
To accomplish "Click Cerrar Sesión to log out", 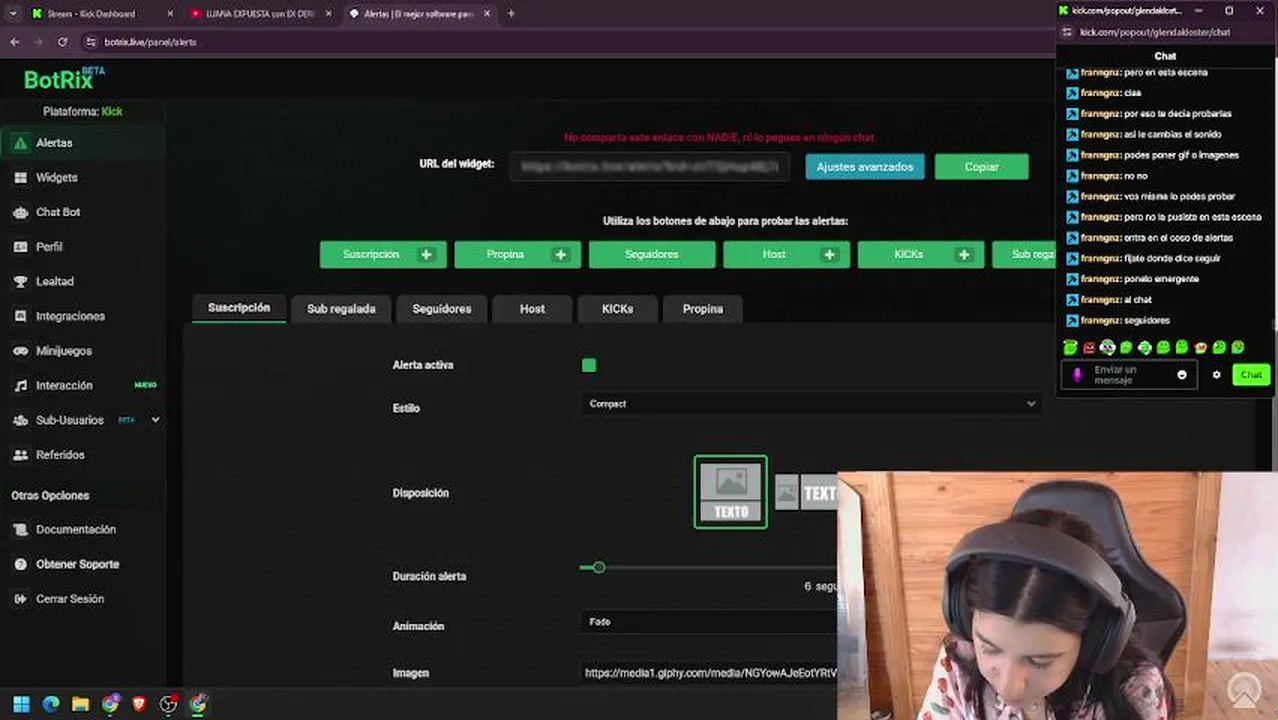I will pos(70,599).
